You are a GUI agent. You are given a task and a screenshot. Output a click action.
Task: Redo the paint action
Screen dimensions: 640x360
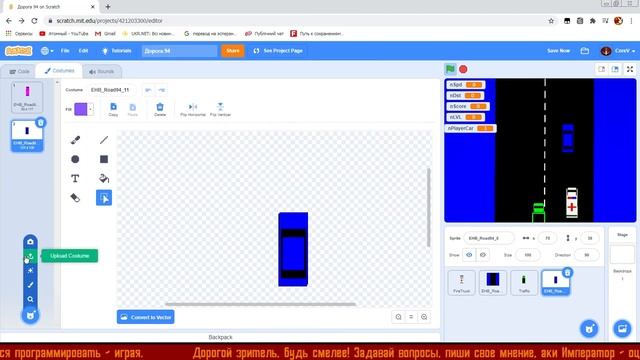pyautogui.click(x=162, y=90)
